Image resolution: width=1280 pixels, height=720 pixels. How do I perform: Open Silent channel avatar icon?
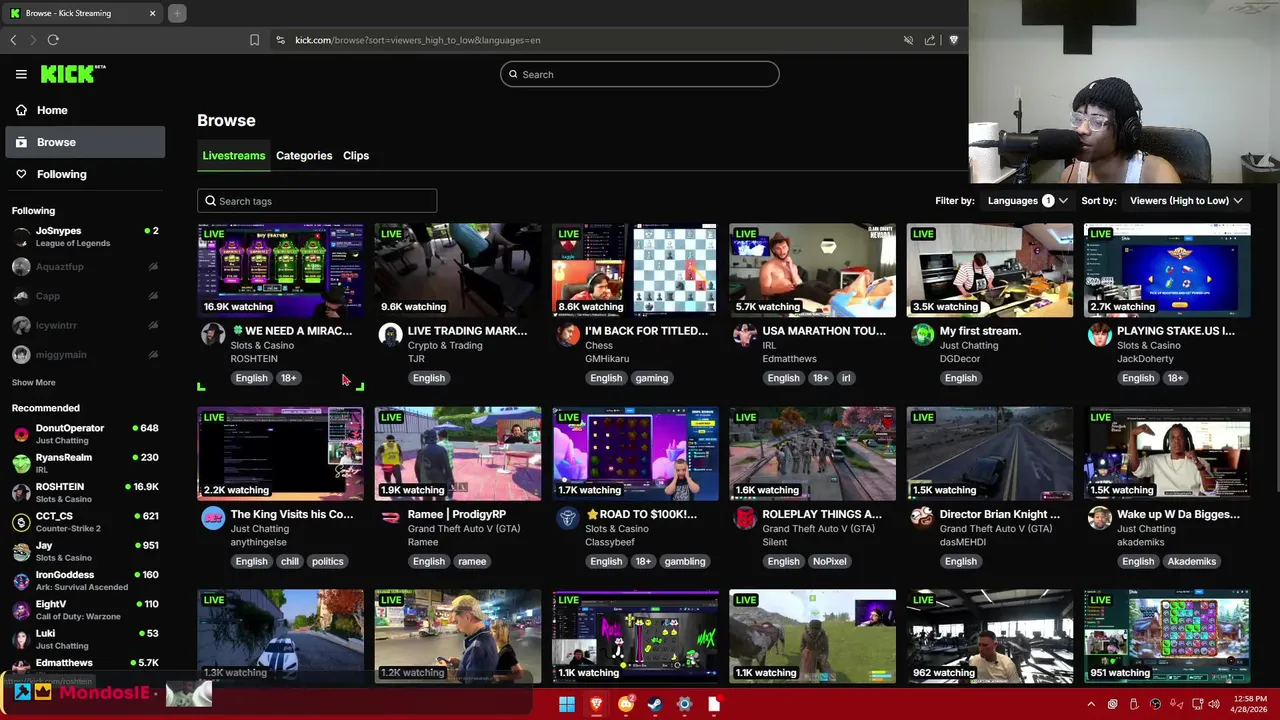(x=745, y=518)
